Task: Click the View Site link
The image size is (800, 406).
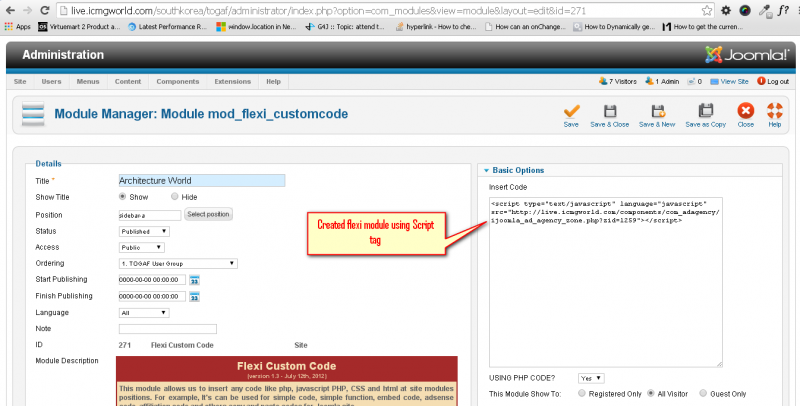Action: [730, 82]
